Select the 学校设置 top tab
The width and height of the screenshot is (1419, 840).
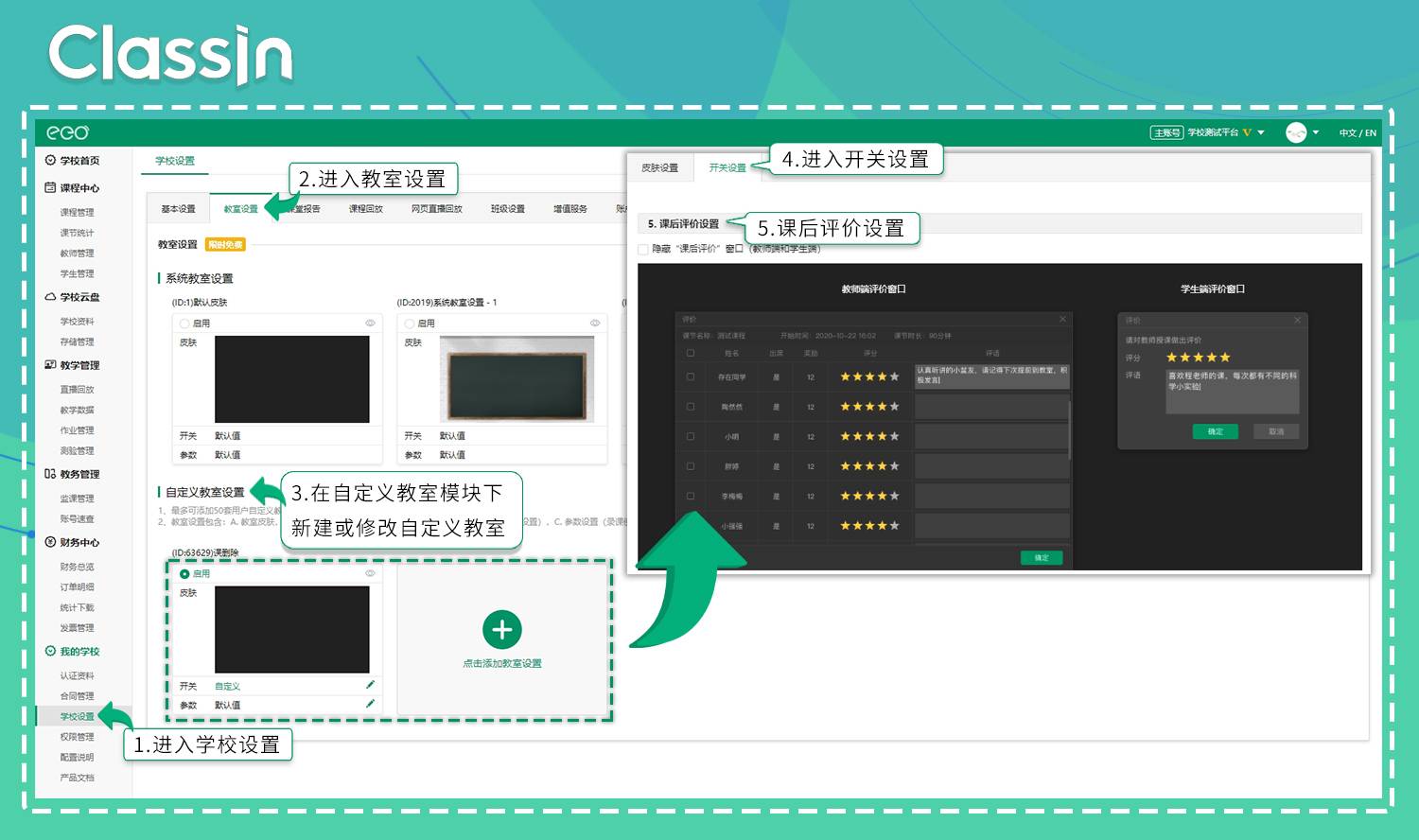coord(175,161)
